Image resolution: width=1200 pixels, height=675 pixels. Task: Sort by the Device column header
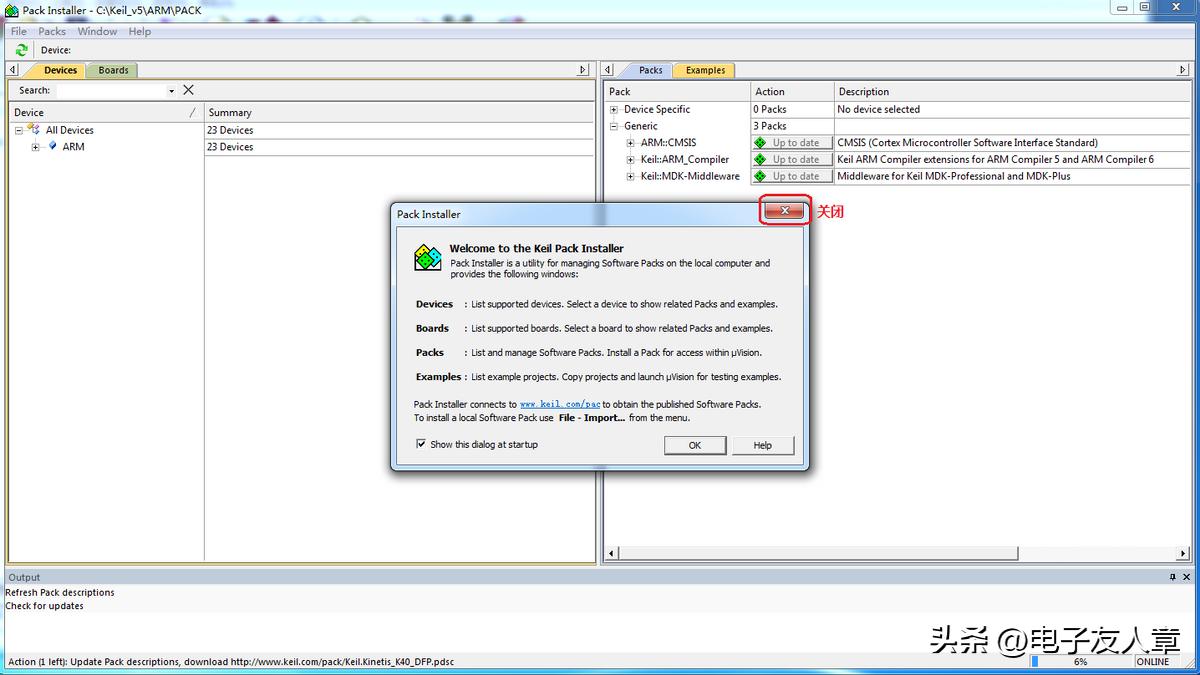105,113
